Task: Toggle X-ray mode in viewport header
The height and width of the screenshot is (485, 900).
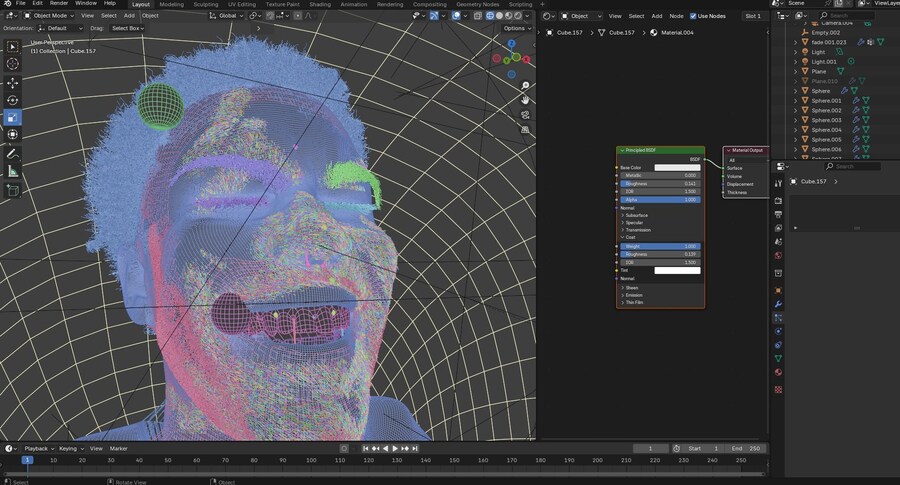Action: [x=478, y=16]
